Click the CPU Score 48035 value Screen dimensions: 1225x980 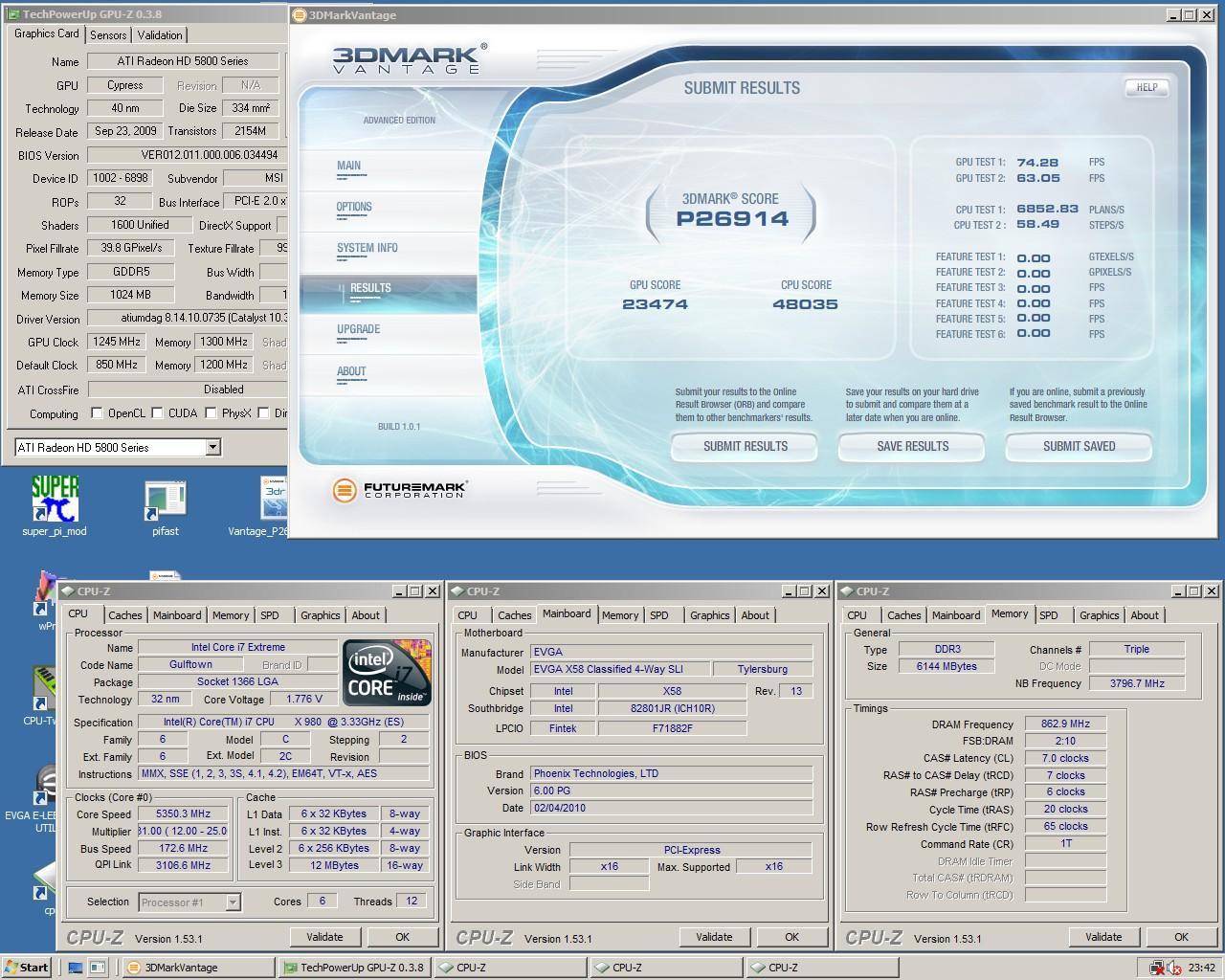(805, 304)
